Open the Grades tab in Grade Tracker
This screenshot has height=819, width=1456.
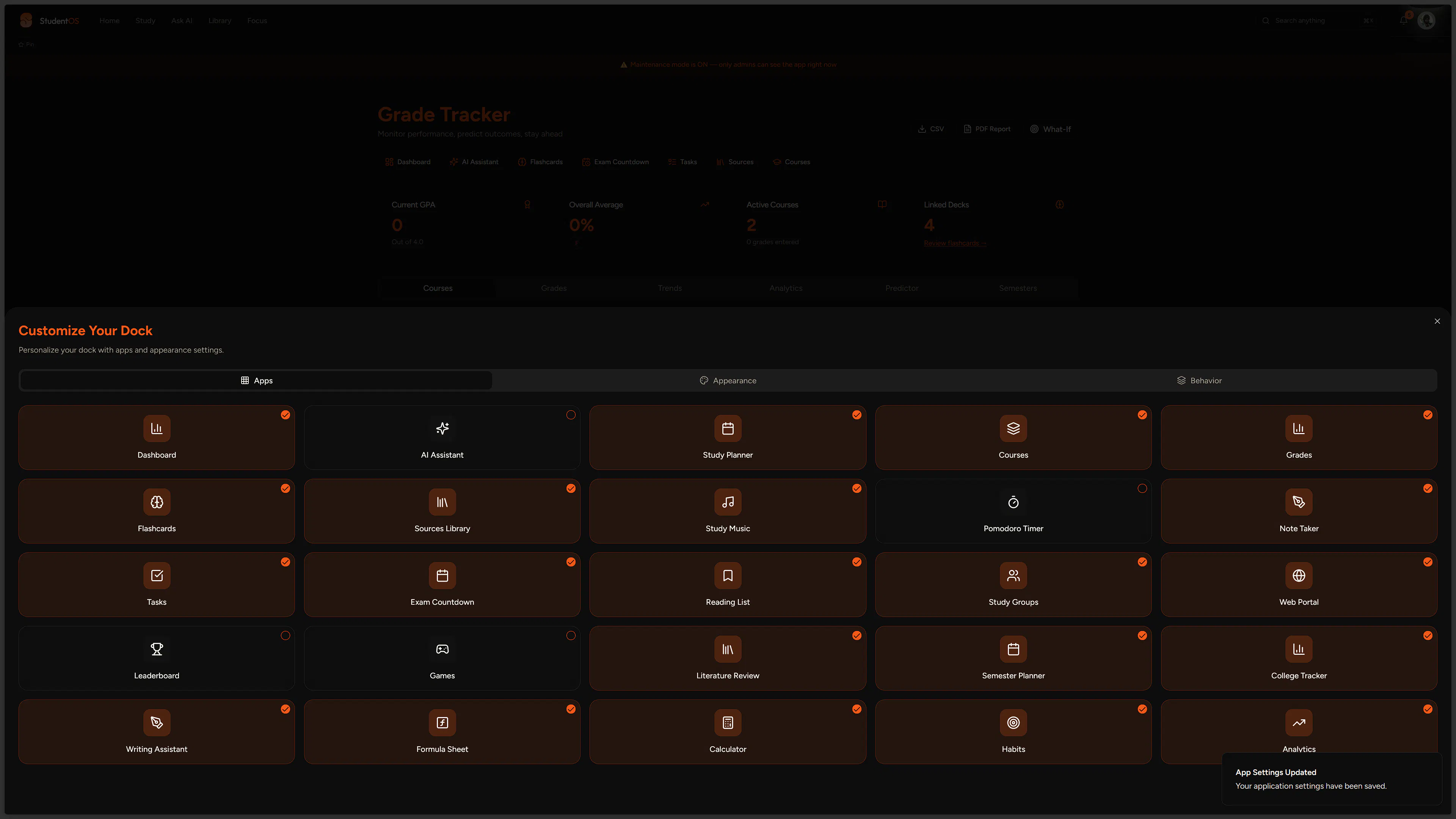pyautogui.click(x=553, y=288)
